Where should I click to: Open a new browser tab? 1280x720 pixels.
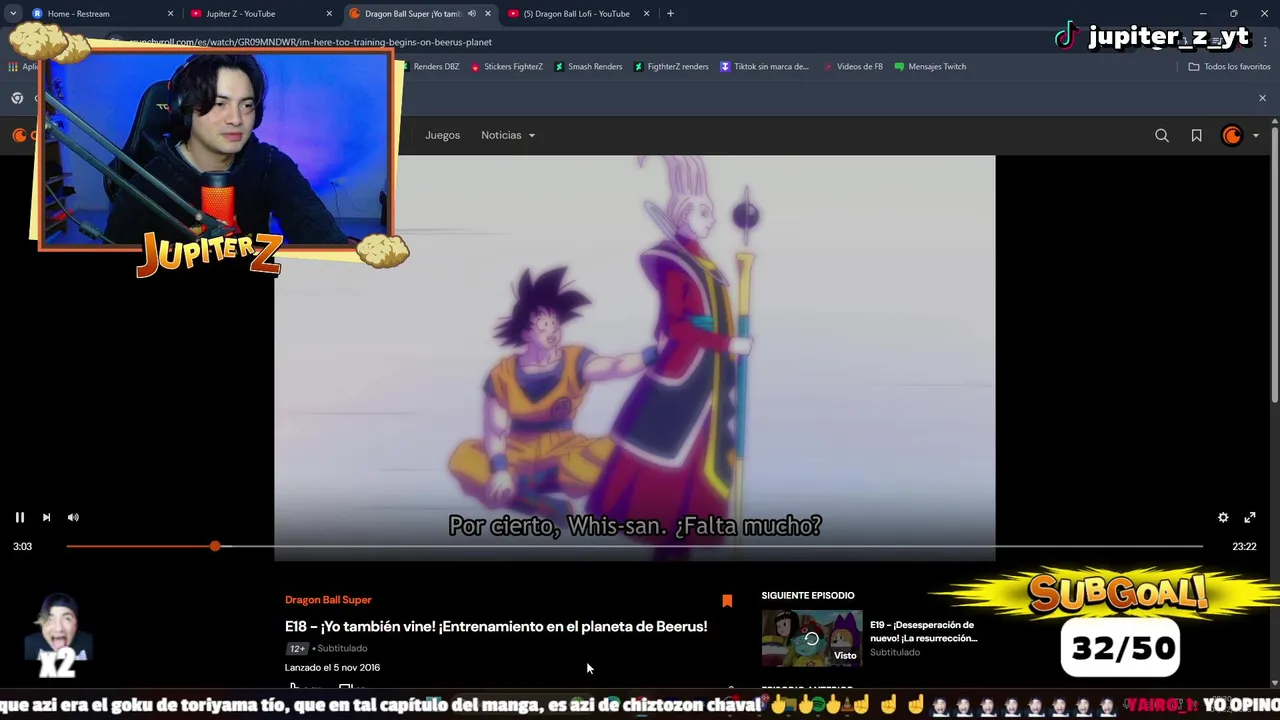coord(670,14)
